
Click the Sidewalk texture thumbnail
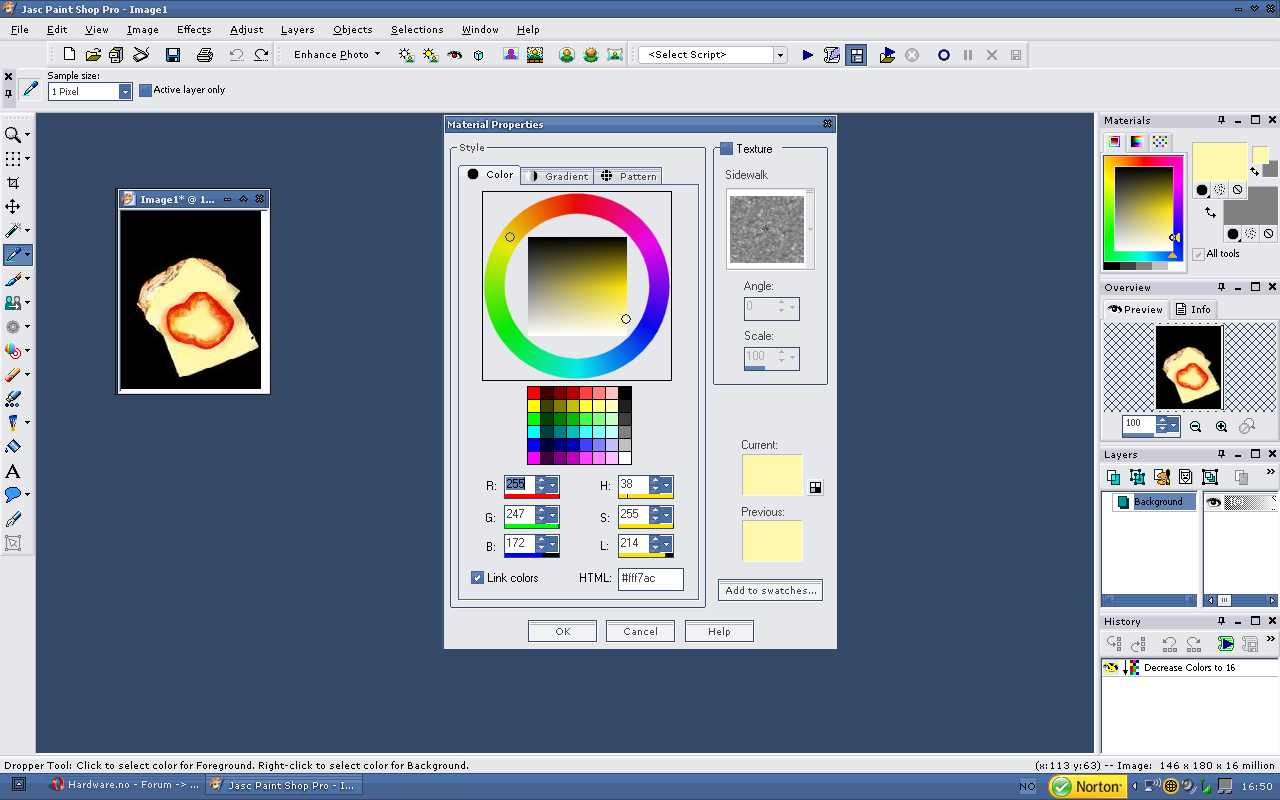[x=767, y=229]
